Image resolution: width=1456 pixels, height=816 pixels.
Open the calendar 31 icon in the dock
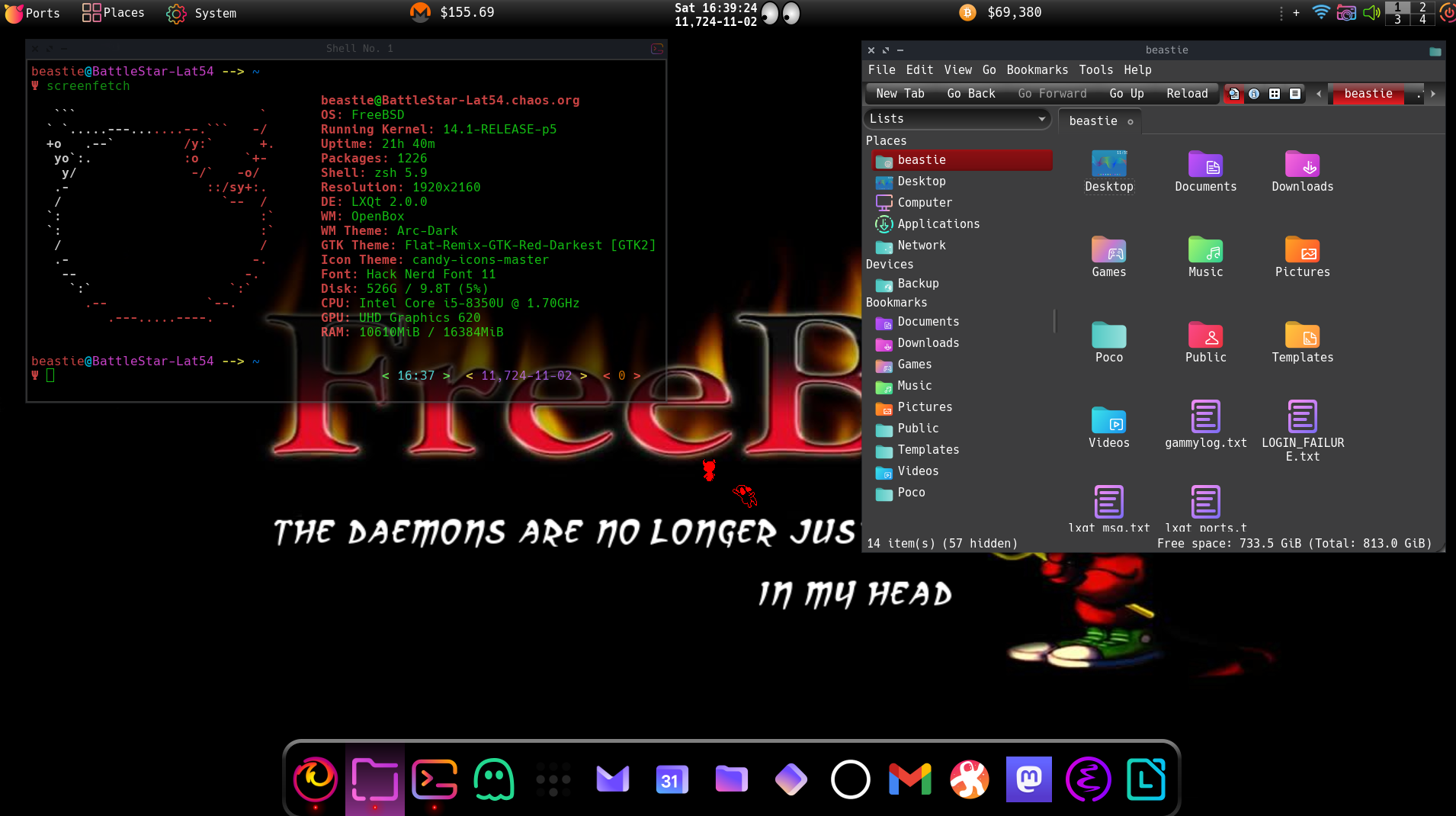click(672, 779)
